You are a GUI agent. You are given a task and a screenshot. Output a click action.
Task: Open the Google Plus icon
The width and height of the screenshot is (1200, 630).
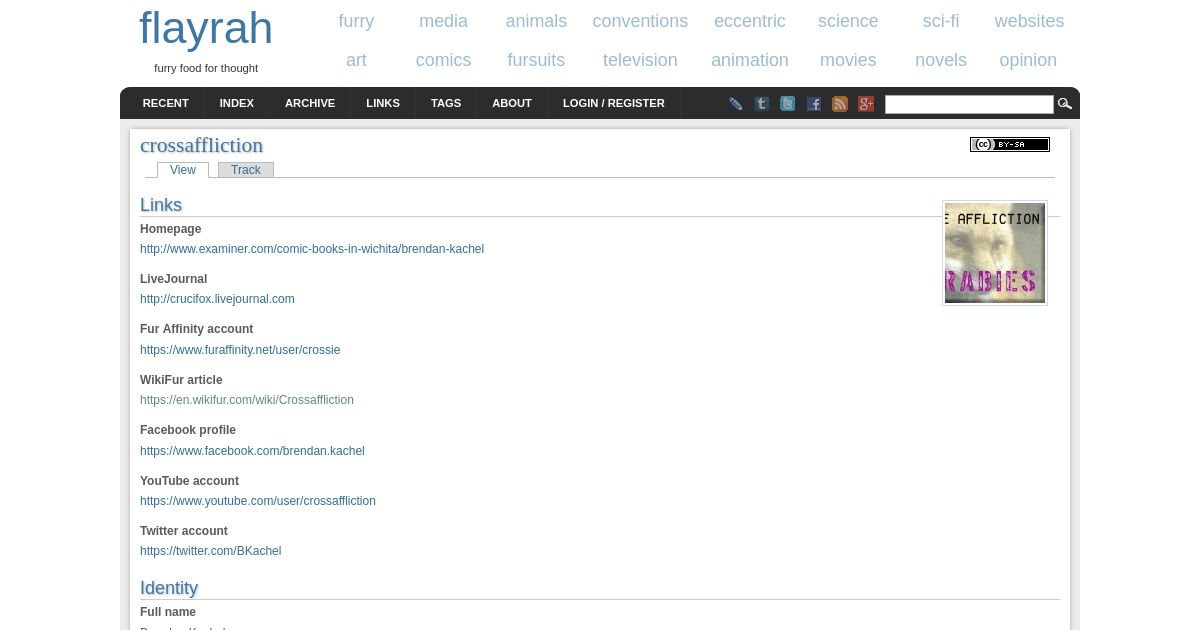[x=866, y=104]
